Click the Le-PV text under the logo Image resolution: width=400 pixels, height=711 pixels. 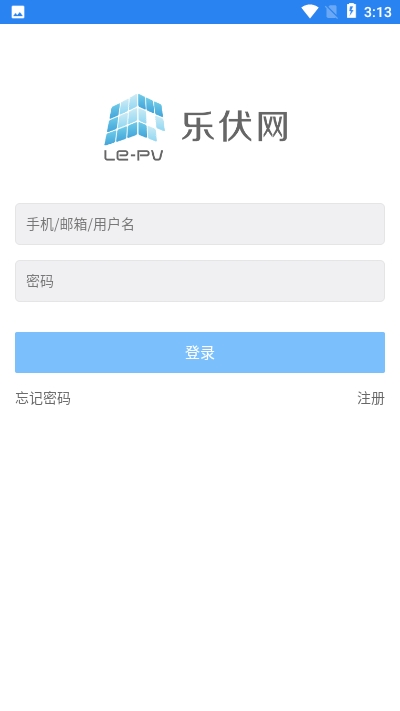133,155
